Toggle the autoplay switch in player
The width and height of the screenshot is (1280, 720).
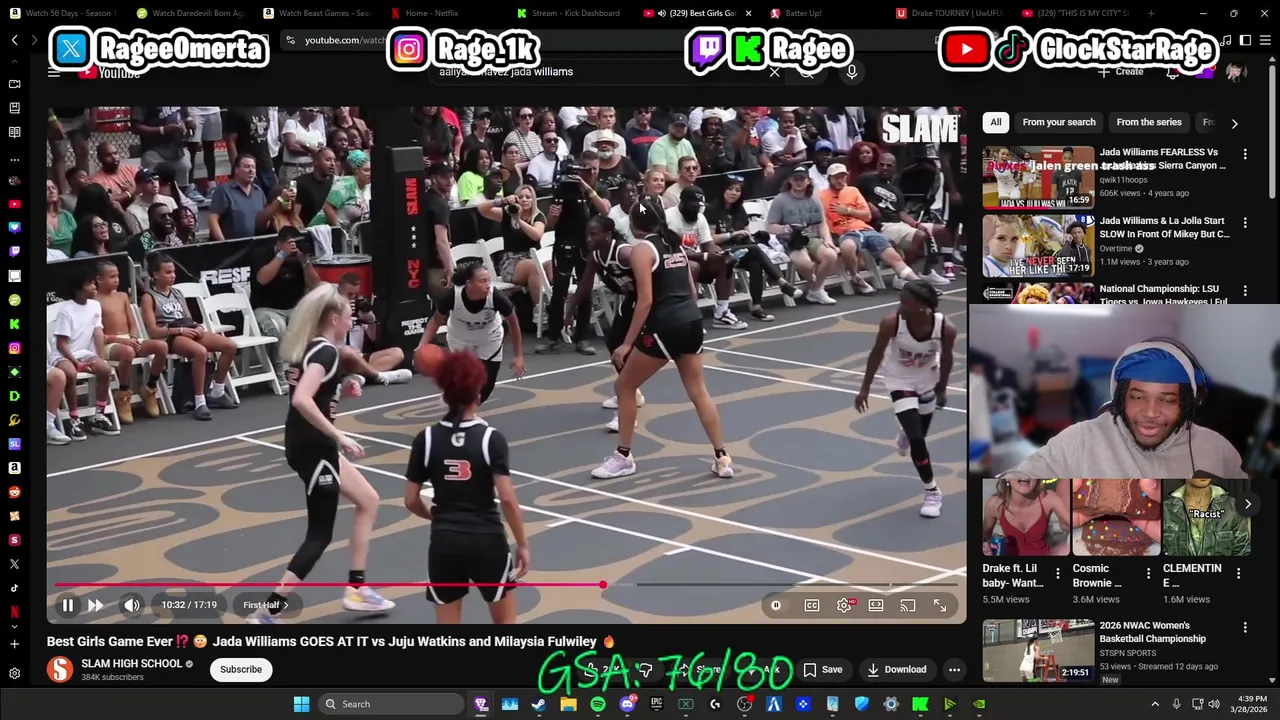point(776,605)
